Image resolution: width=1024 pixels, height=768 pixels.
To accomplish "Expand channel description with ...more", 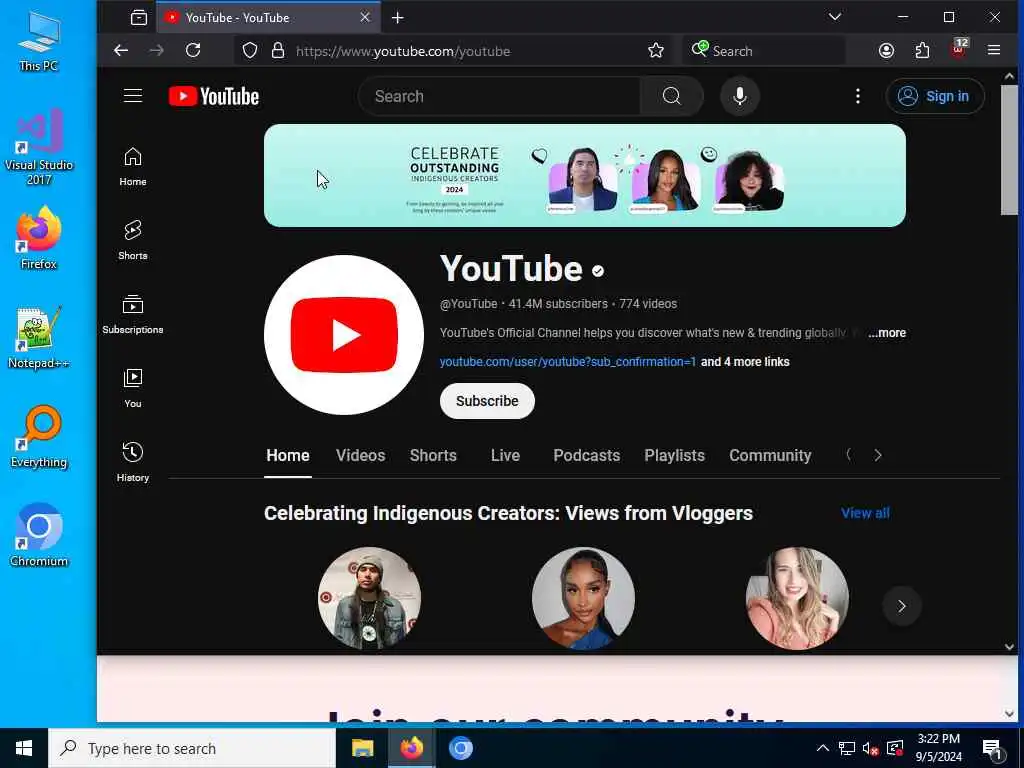I will tap(887, 333).
